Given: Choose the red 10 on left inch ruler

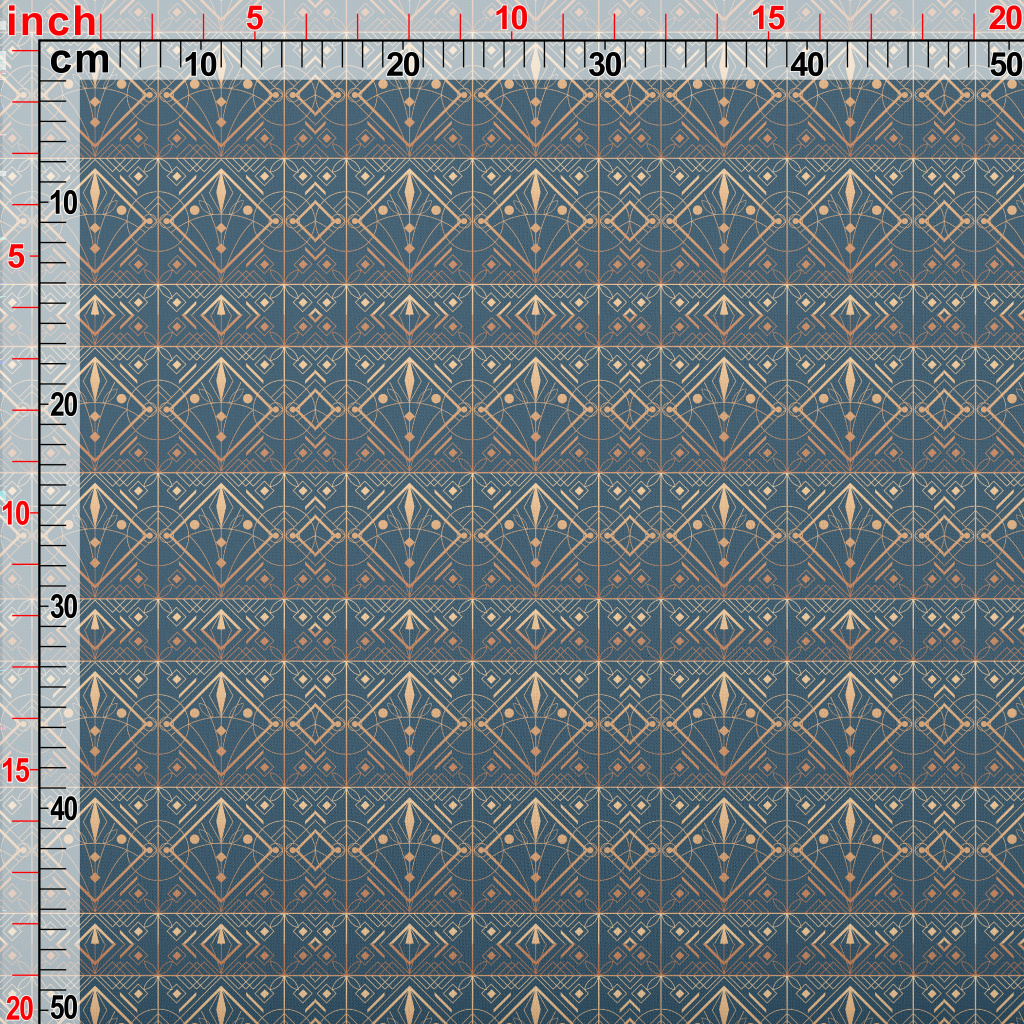Looking at the screenshot, I should 16,515.
